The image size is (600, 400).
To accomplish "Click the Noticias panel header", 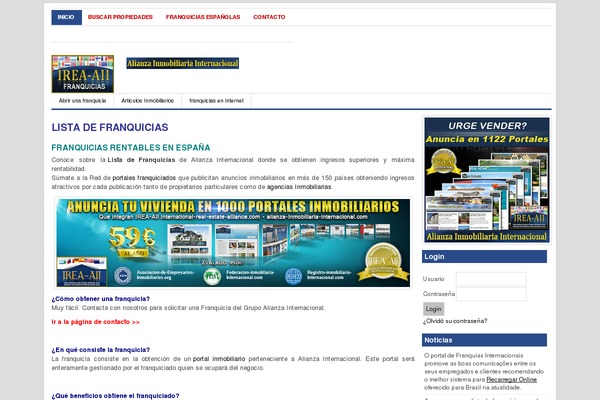I will click(484, 340).
